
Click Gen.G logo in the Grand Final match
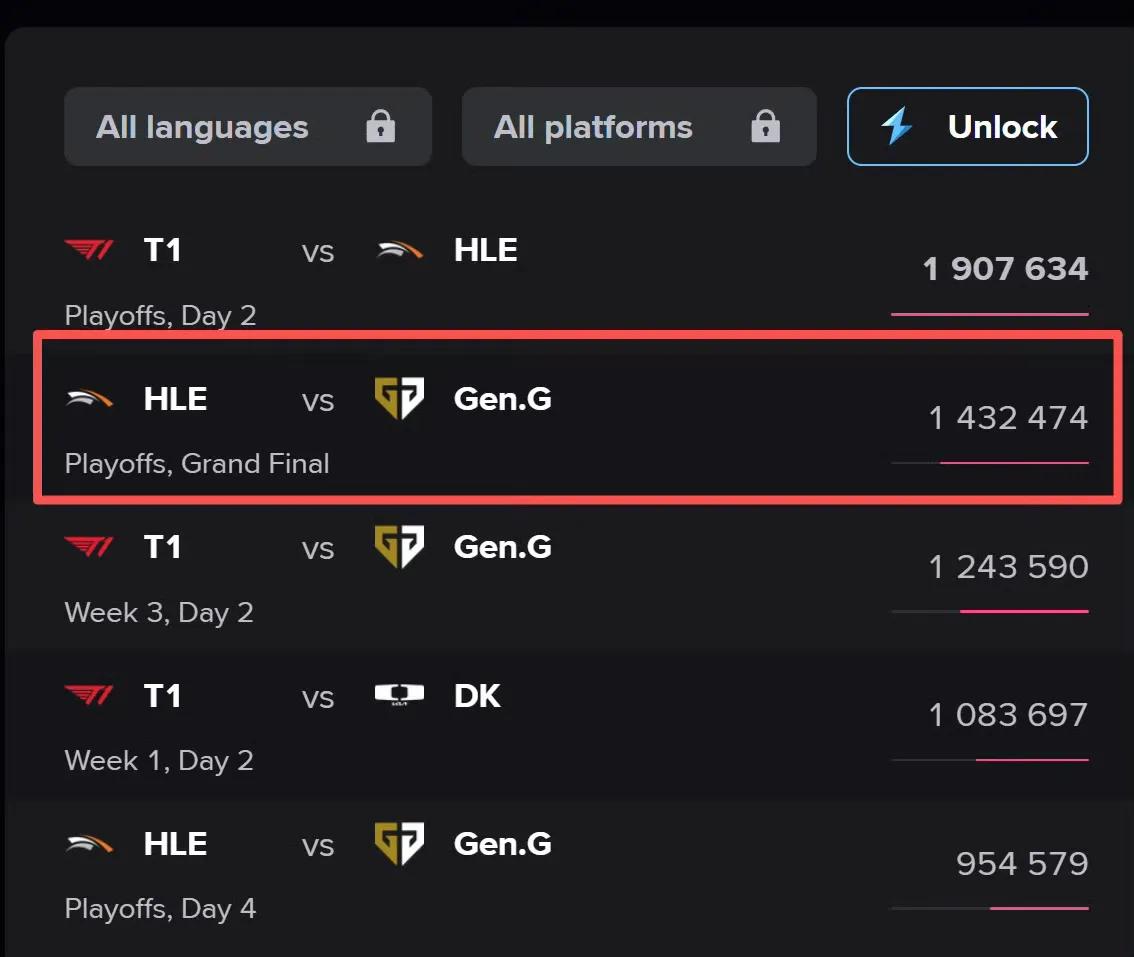pos(399,398)
